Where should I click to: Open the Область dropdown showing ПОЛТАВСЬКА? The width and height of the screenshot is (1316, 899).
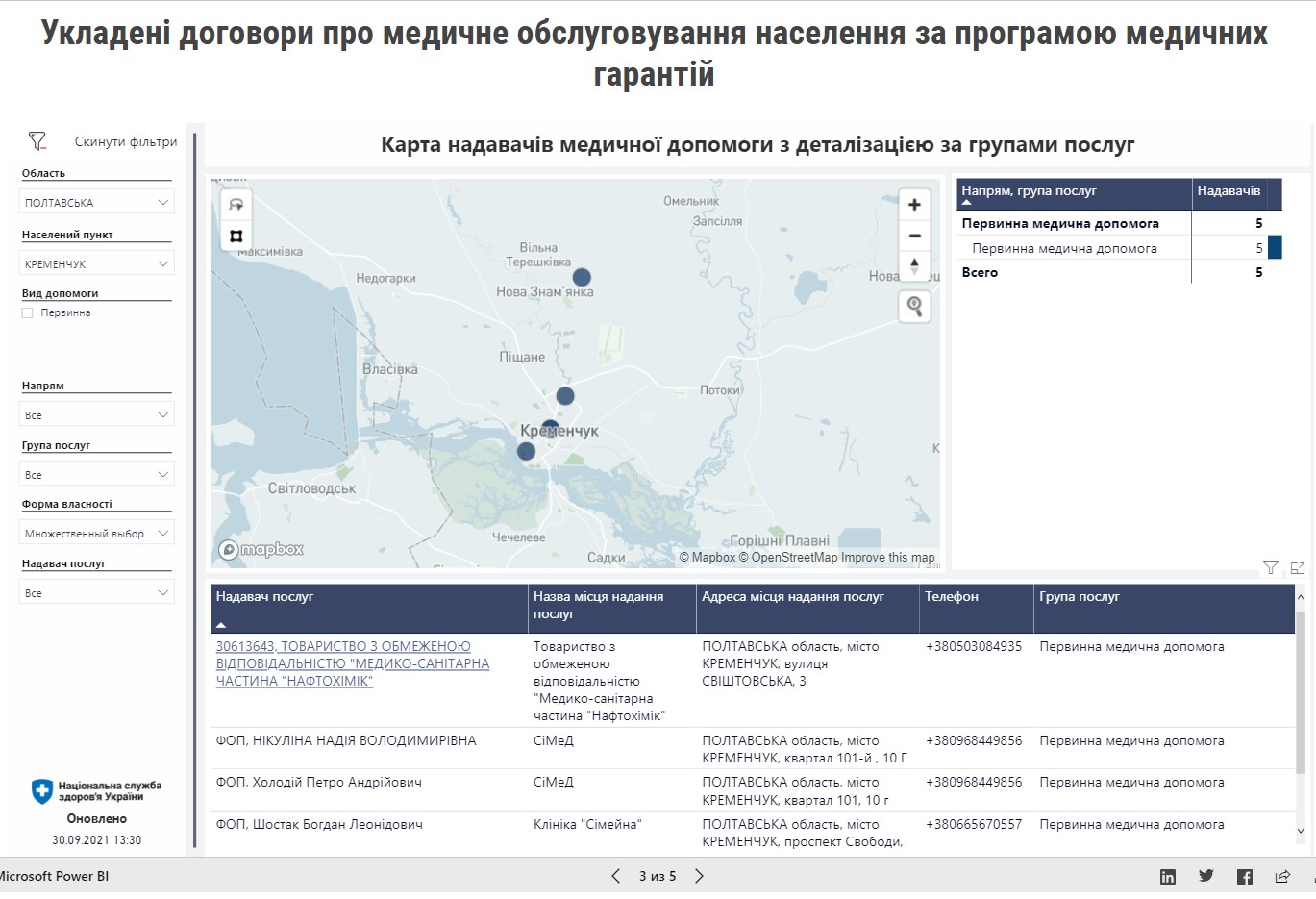click(x=96, y=203)
